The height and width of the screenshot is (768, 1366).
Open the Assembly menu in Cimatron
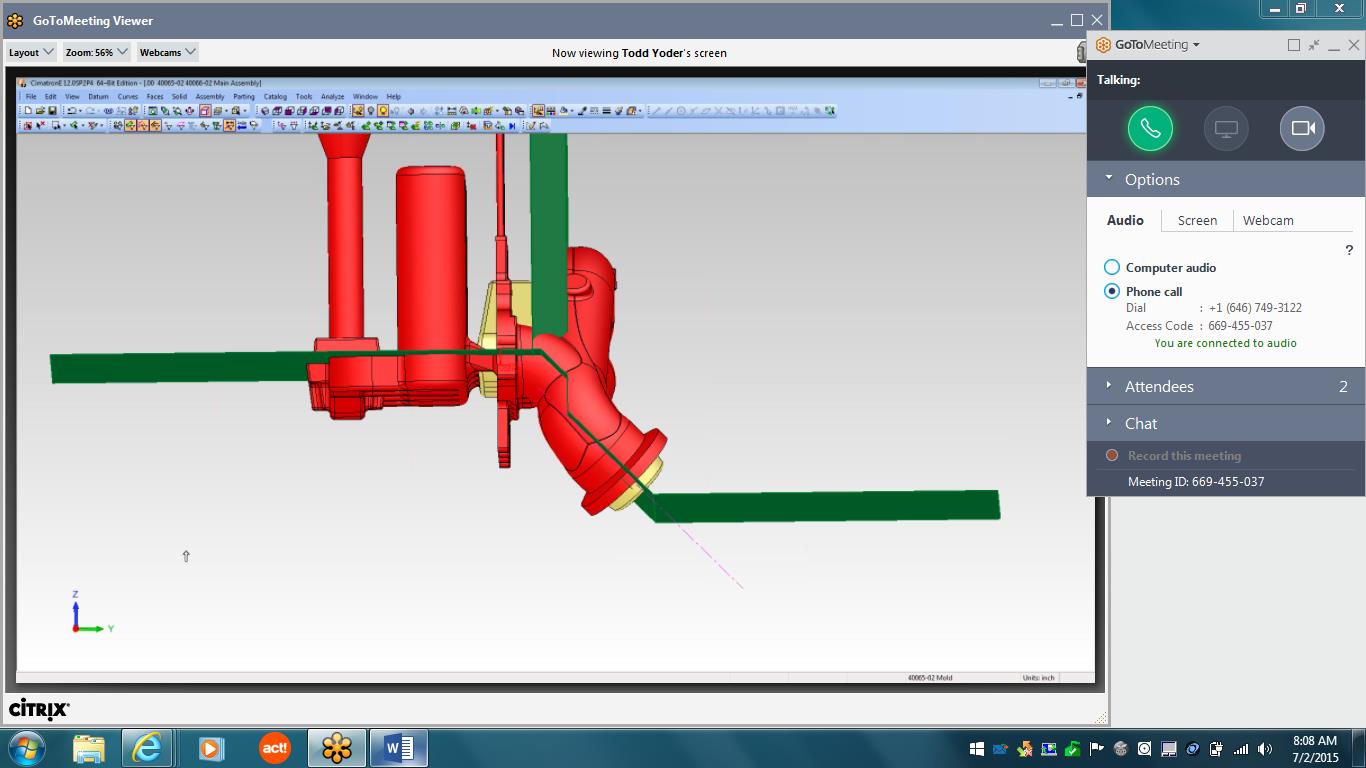pyautogui.click(x=210, y=96)
